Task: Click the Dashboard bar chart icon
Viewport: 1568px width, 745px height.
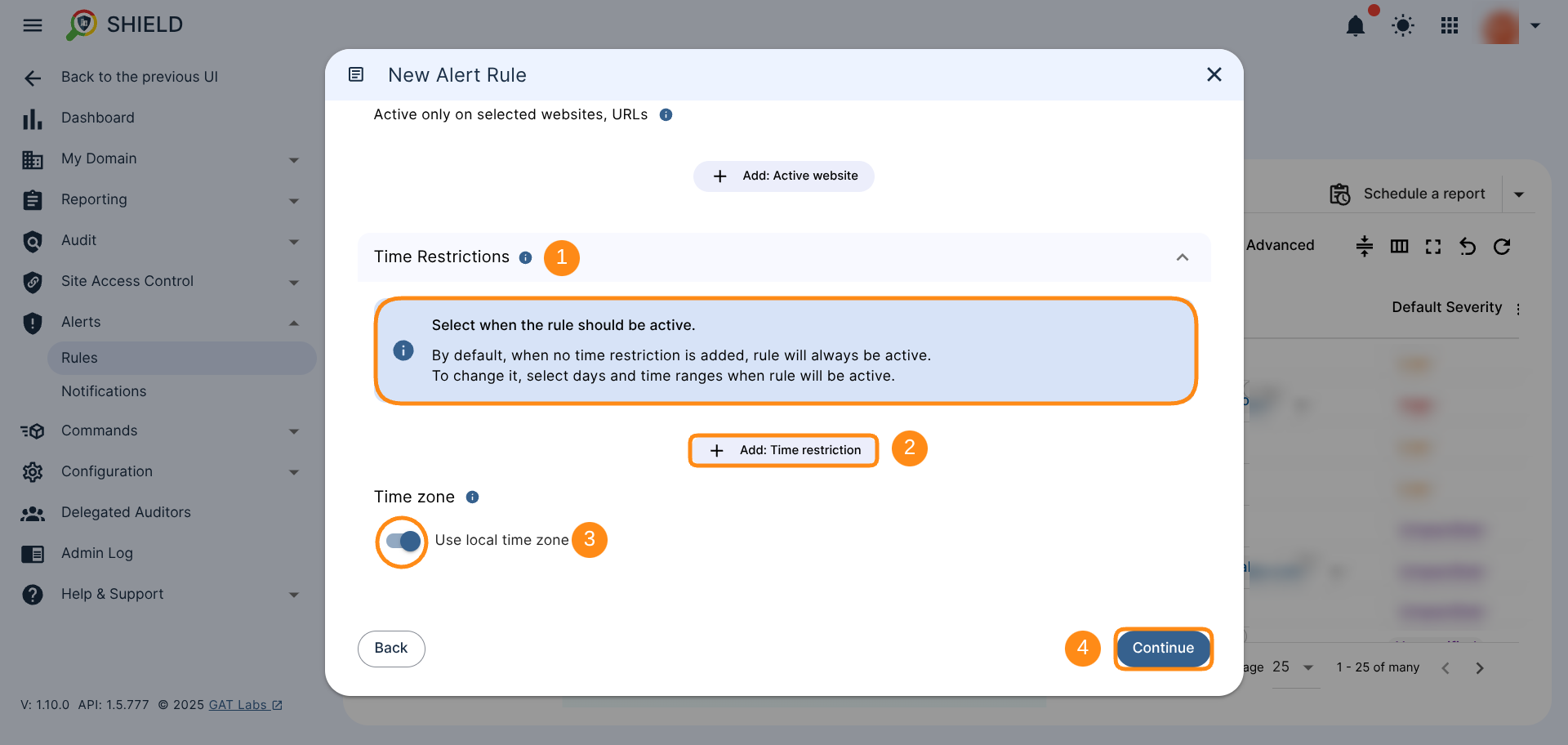Action: click(x=33, y=119)
